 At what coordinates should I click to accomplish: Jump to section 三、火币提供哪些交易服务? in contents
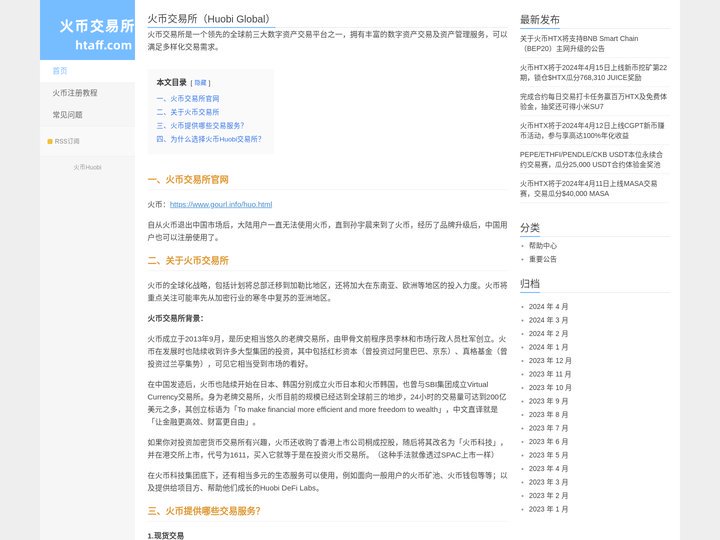[200, 125]
